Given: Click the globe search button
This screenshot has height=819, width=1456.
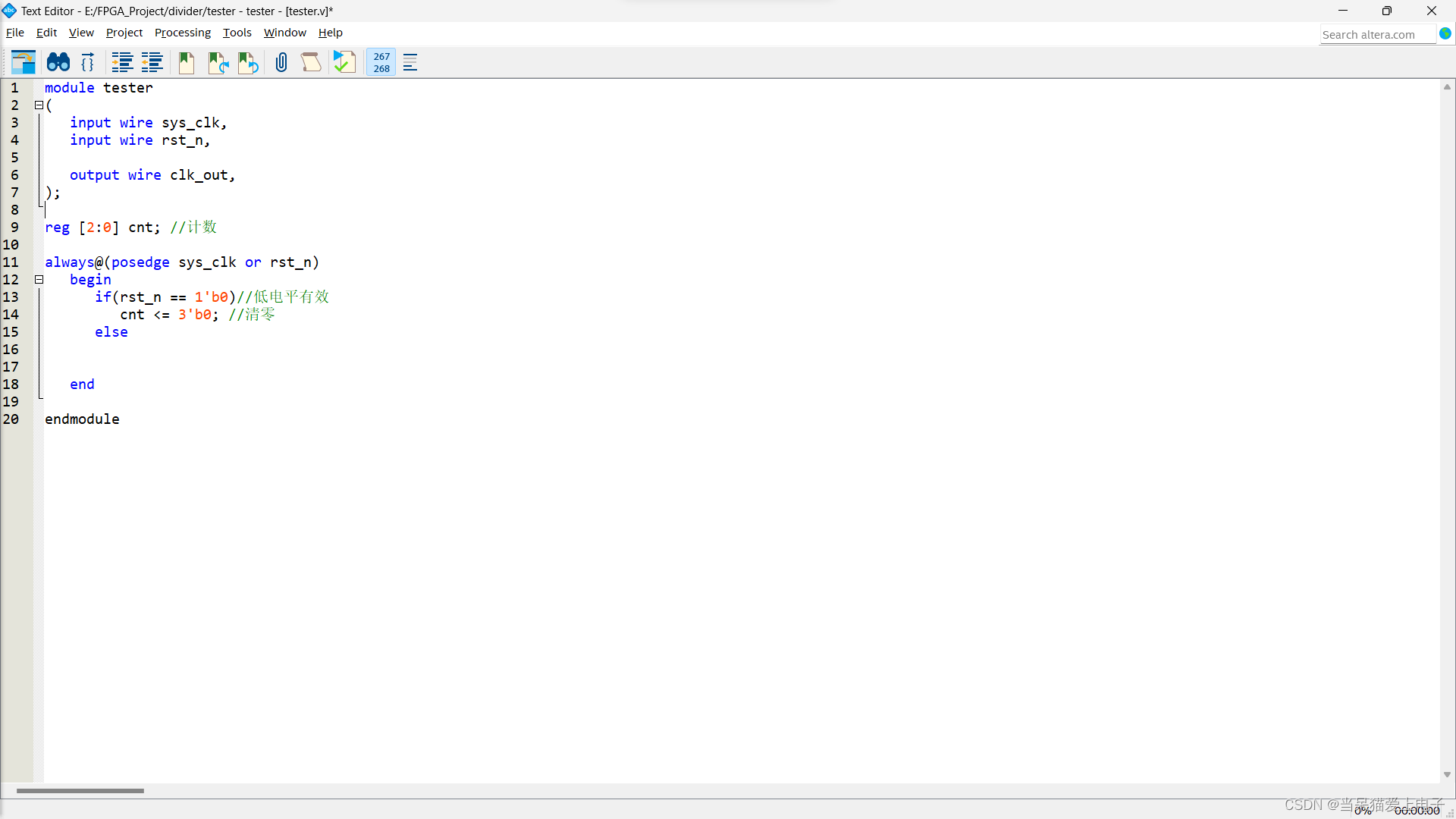Looking at the screenshot, I should 1445,34.
